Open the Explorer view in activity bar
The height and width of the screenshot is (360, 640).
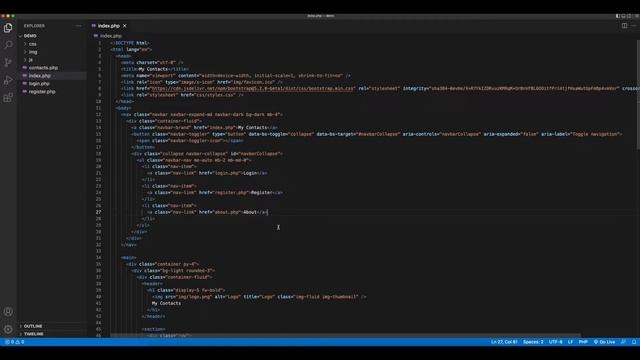pyautogui.click(x=8, y=28)
